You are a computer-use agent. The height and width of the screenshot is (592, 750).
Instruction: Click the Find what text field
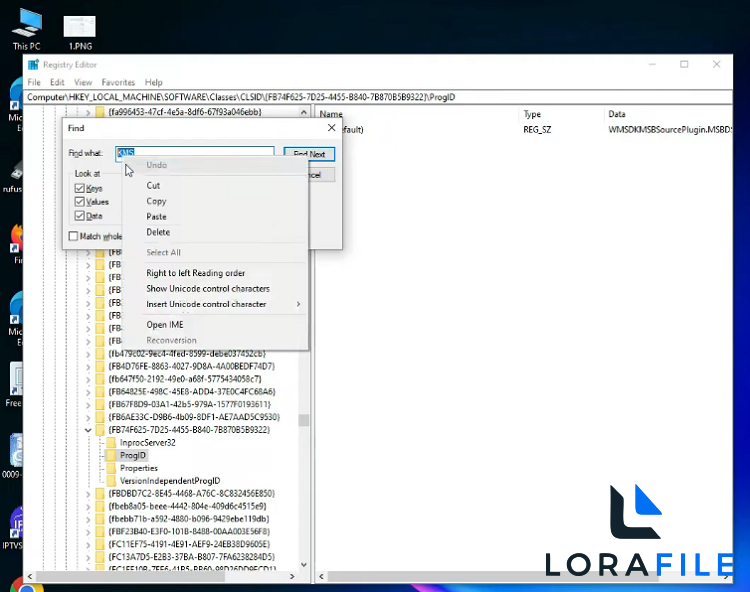click(195, 153)
